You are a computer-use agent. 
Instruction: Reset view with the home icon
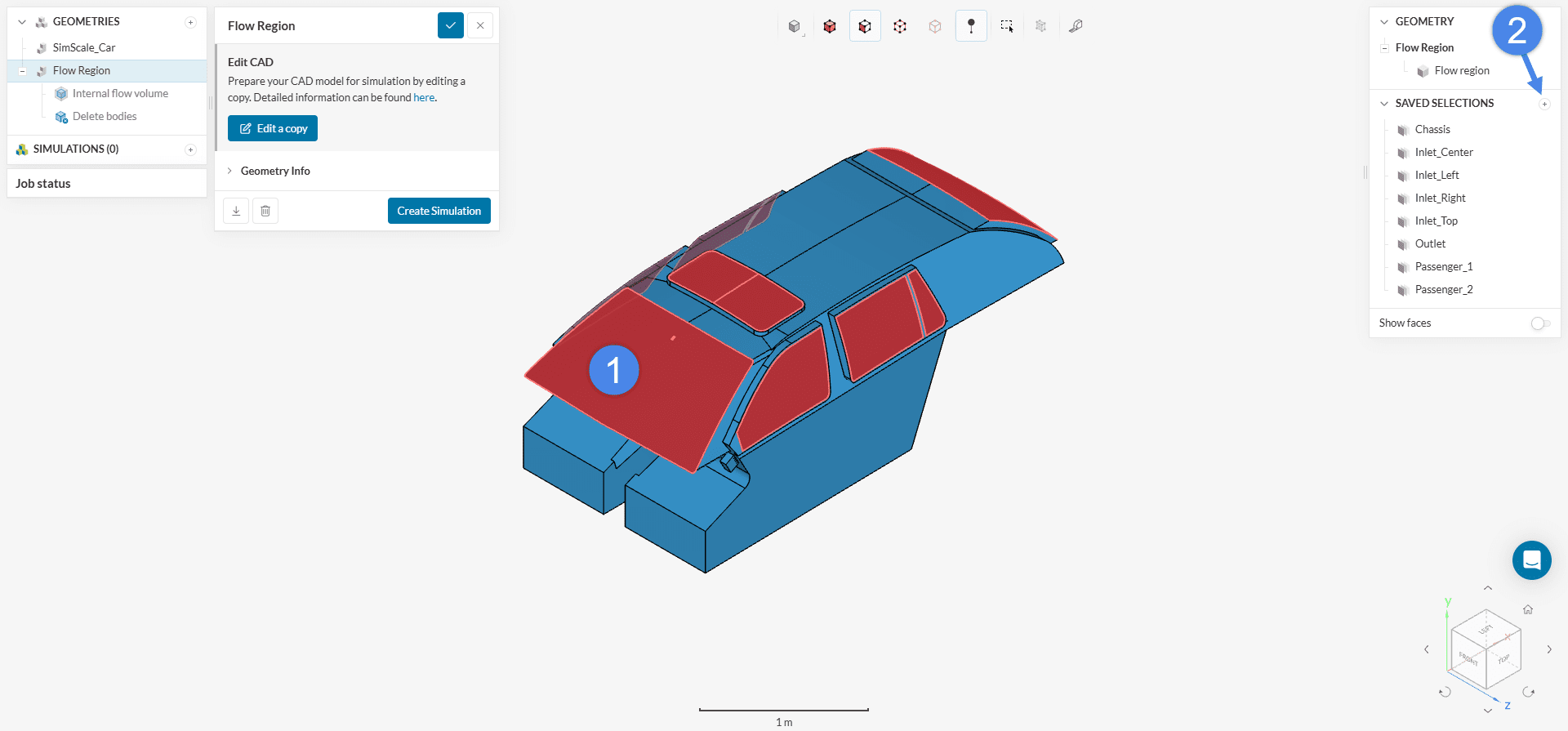click(1527, 609)
